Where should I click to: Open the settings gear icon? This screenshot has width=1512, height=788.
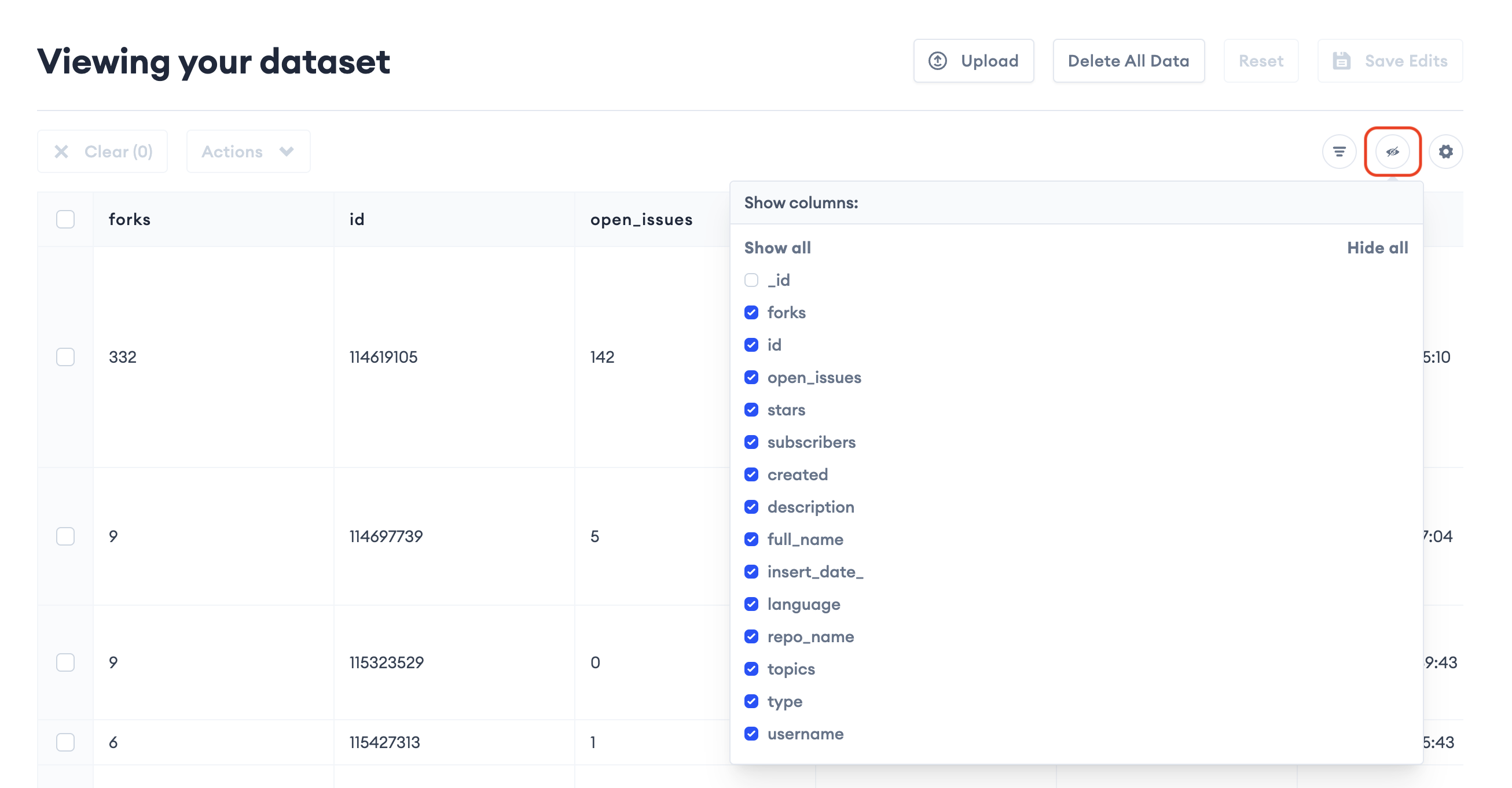point(1445,152)
